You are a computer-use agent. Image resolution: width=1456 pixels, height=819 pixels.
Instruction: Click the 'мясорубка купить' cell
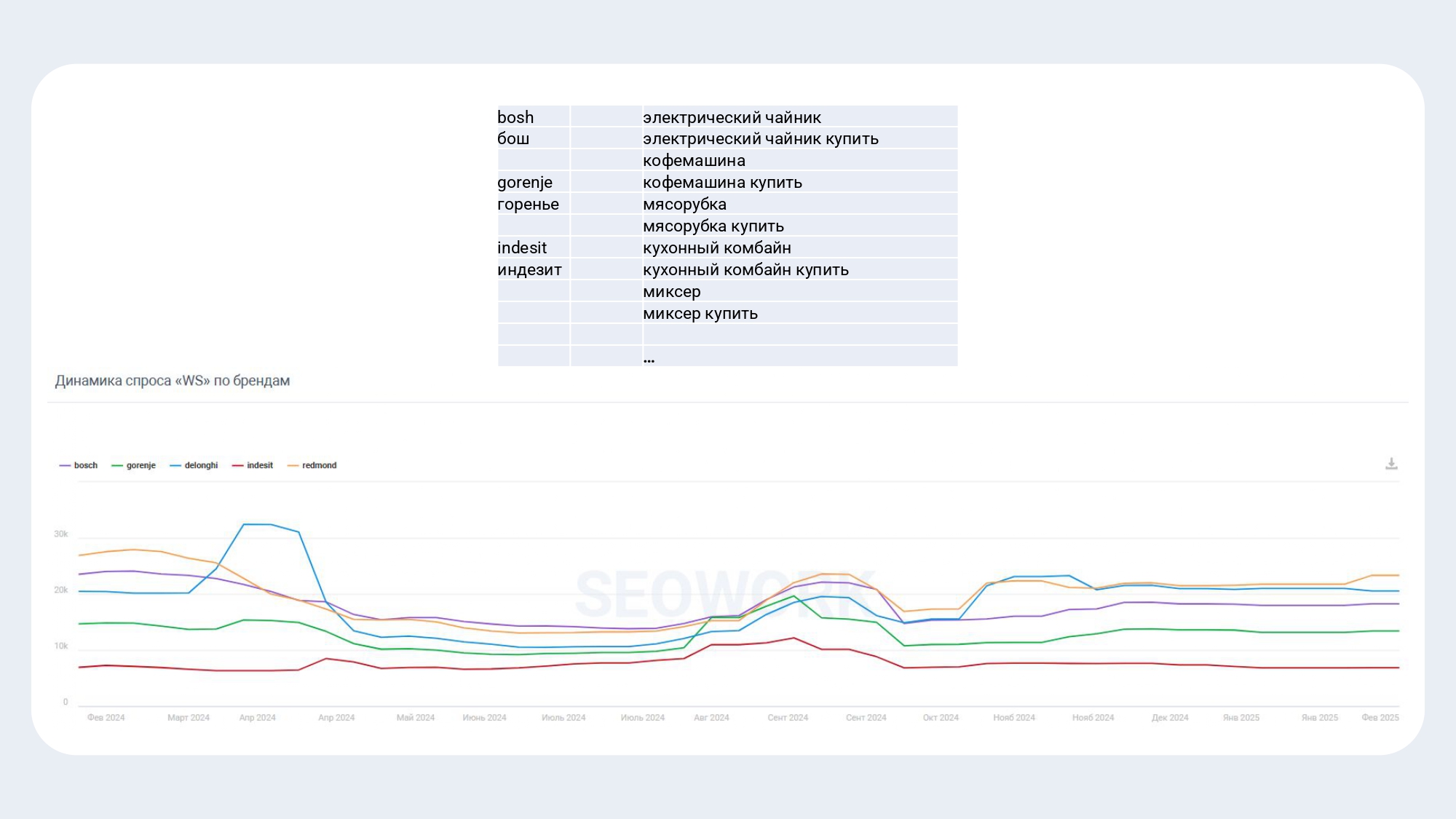pos(800,226)
